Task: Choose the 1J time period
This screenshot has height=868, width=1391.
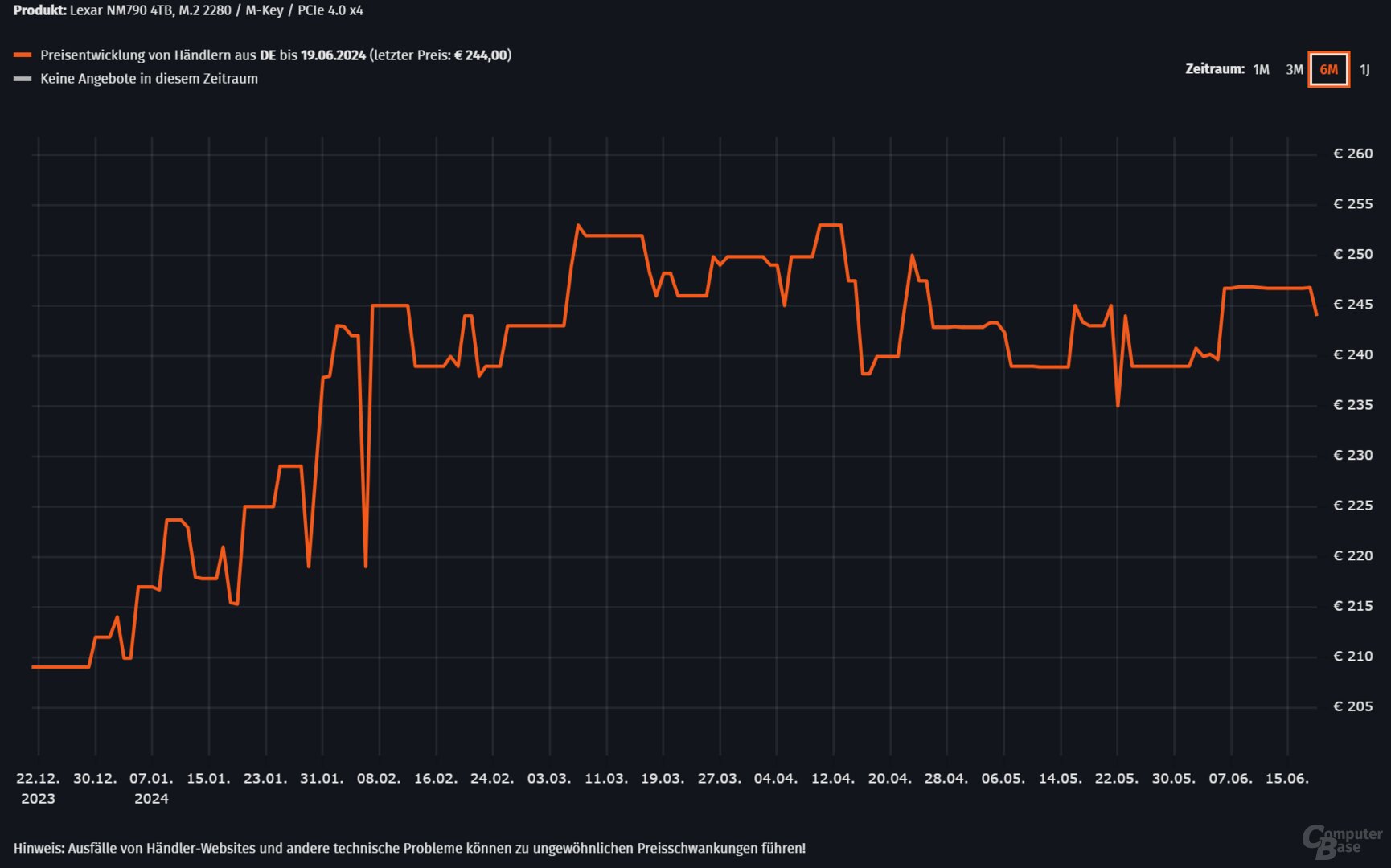Action: (1364, 70)
